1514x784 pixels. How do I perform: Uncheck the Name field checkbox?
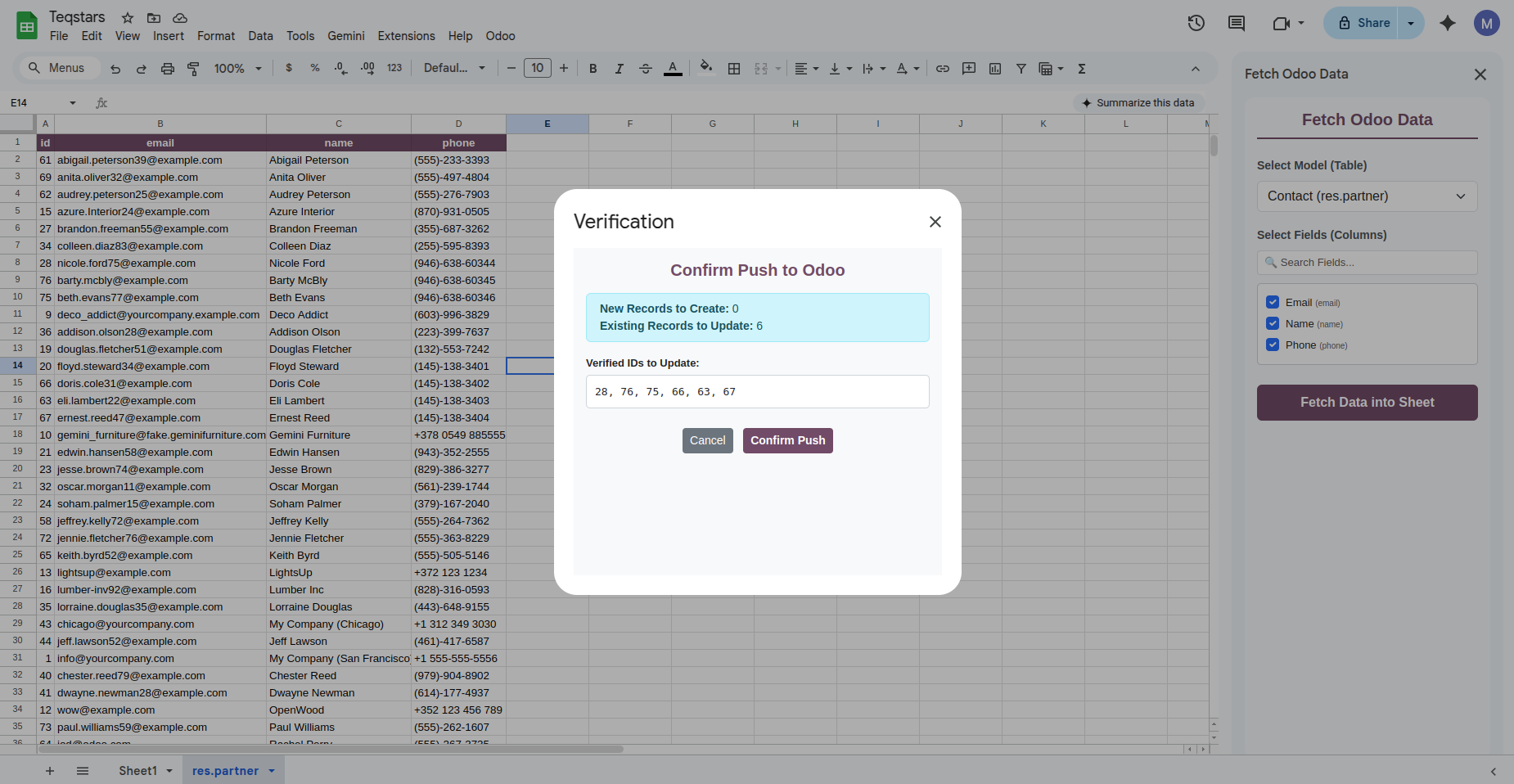pos(1273,323)
